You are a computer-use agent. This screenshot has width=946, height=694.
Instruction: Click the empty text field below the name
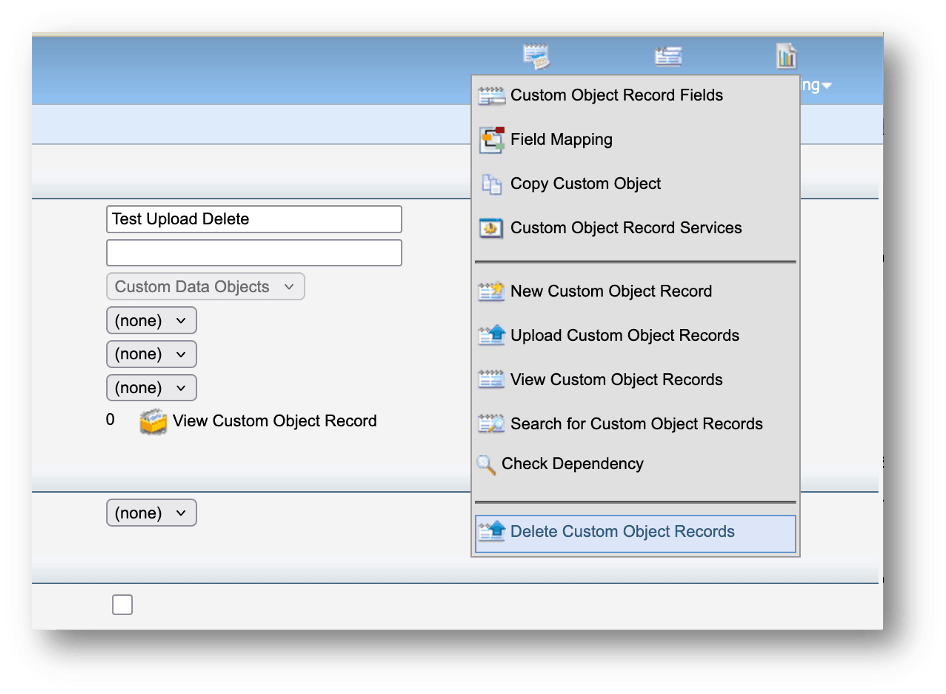(x=254, y=253)
